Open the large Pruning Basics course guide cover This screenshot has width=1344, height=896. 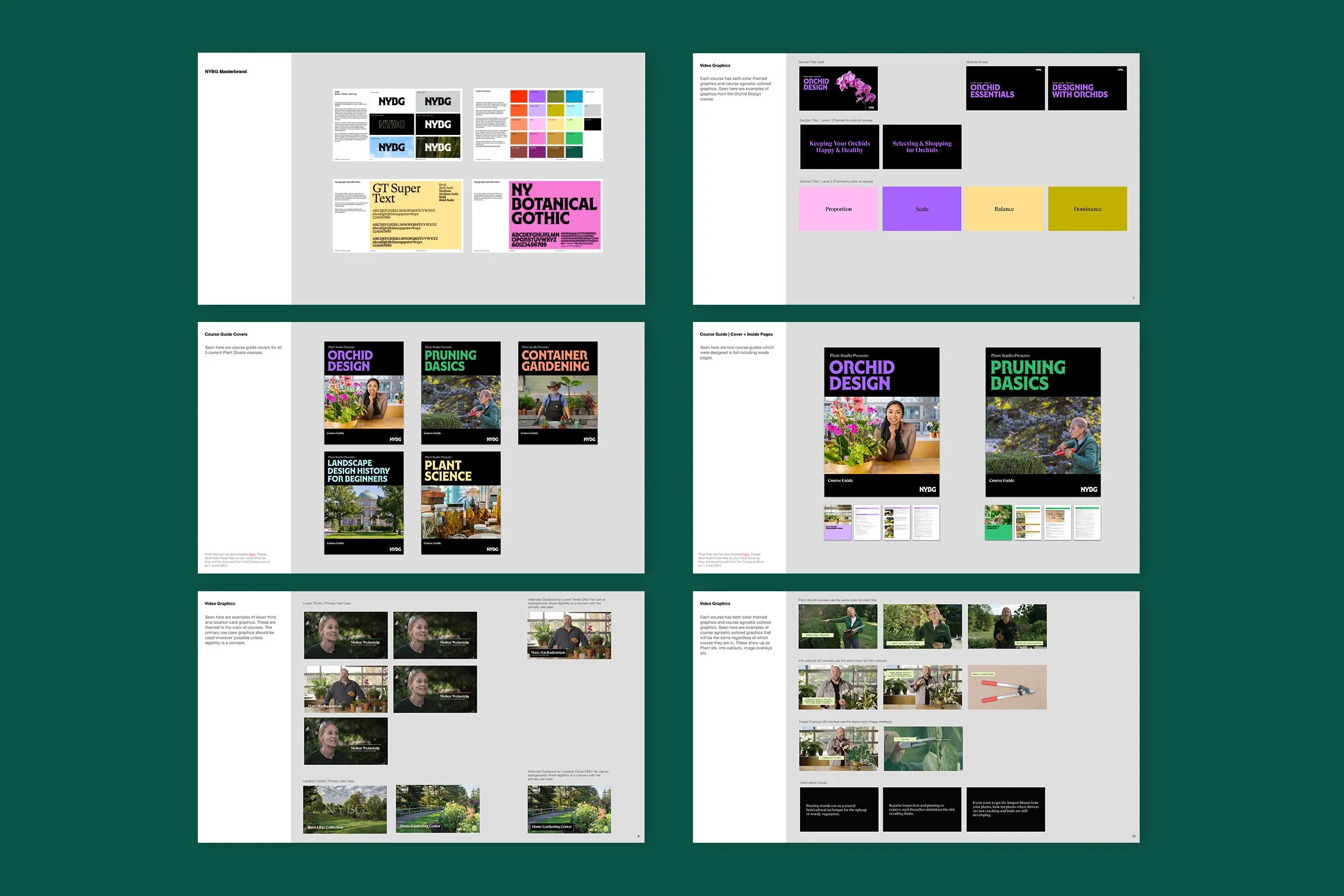tap(1043, 422)
